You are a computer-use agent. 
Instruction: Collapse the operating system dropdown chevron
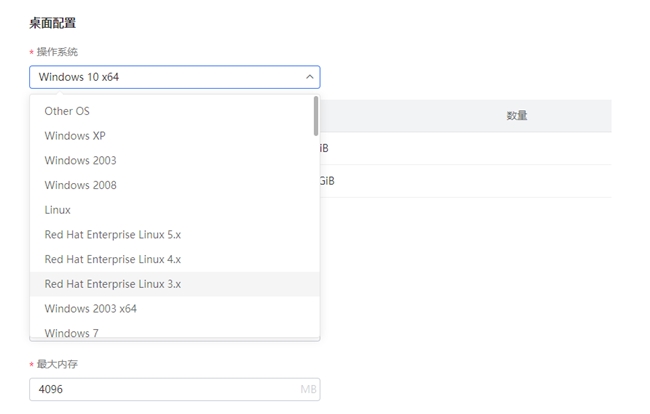pos(309,77)
